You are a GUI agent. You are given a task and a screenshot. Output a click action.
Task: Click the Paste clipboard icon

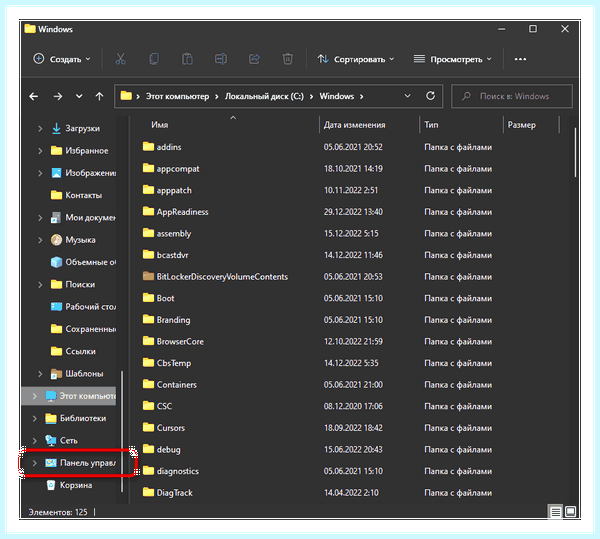coord(187,59)
